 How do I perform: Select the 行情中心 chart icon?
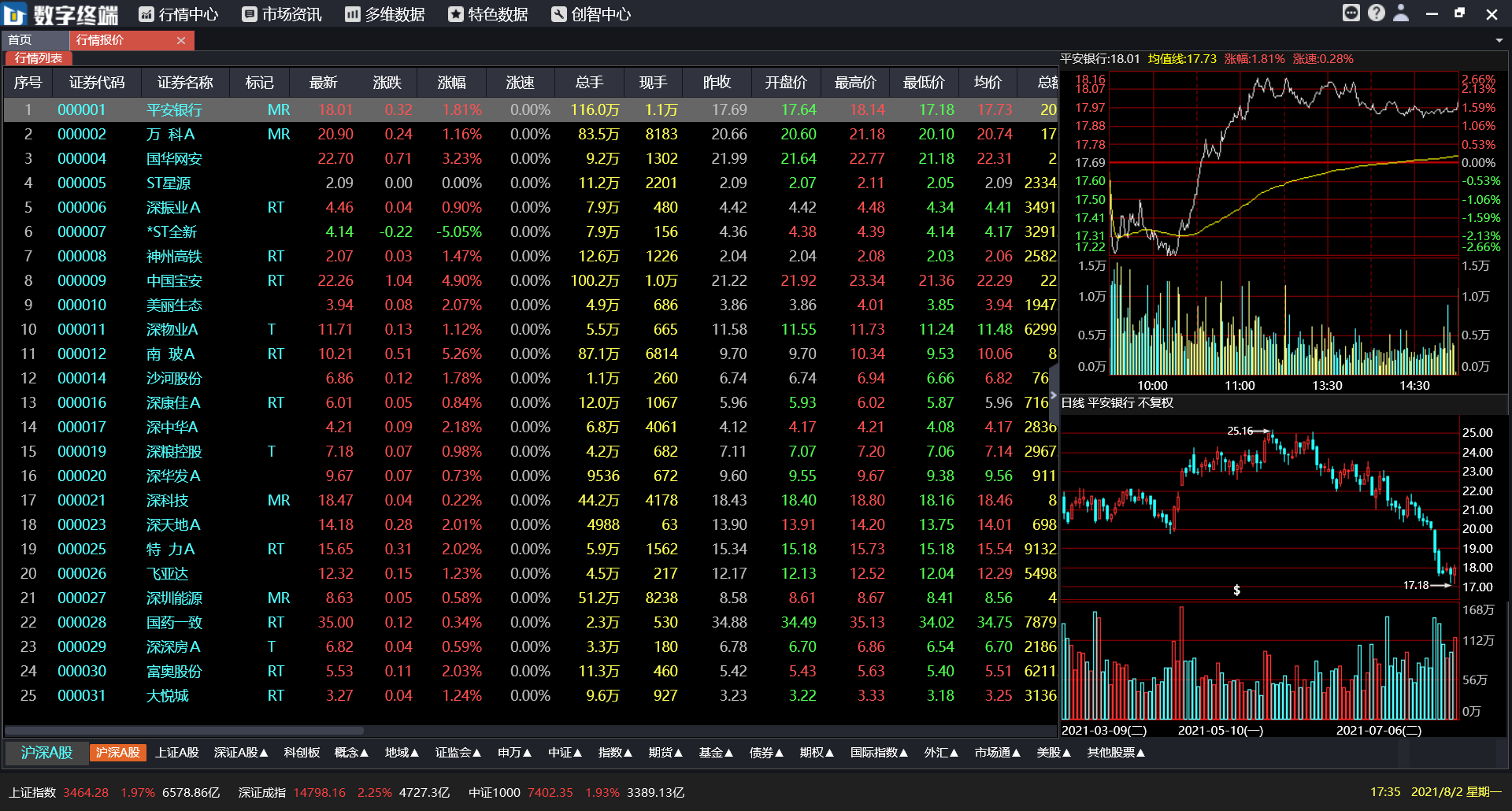click(x=145, y=13)
